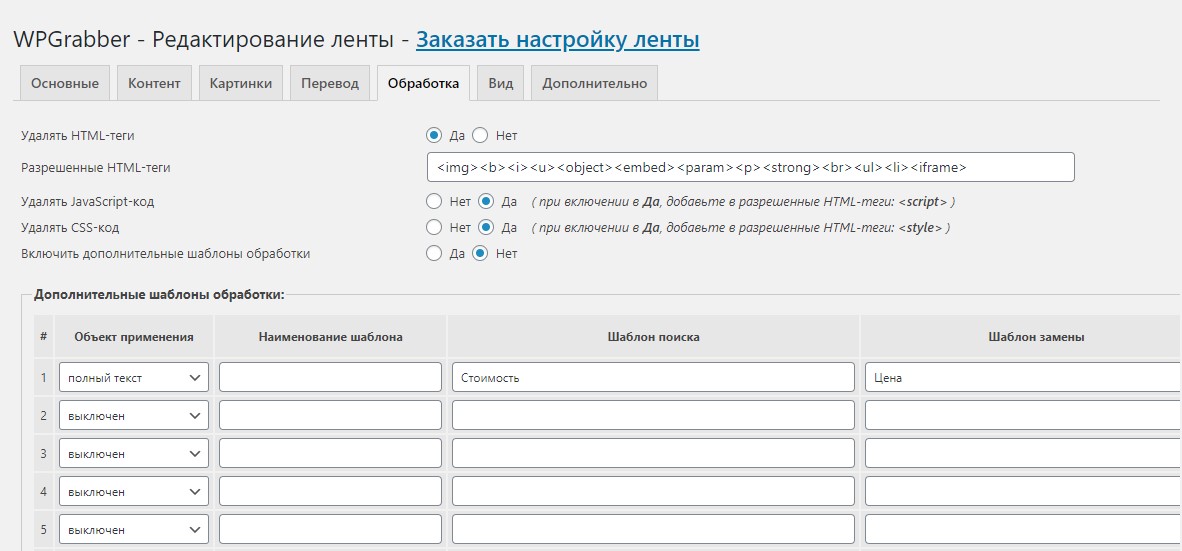The image size is (1182, 551).
Task: Select Нет for дополнительные шаблоны обработки
Action: click(479, 253)
